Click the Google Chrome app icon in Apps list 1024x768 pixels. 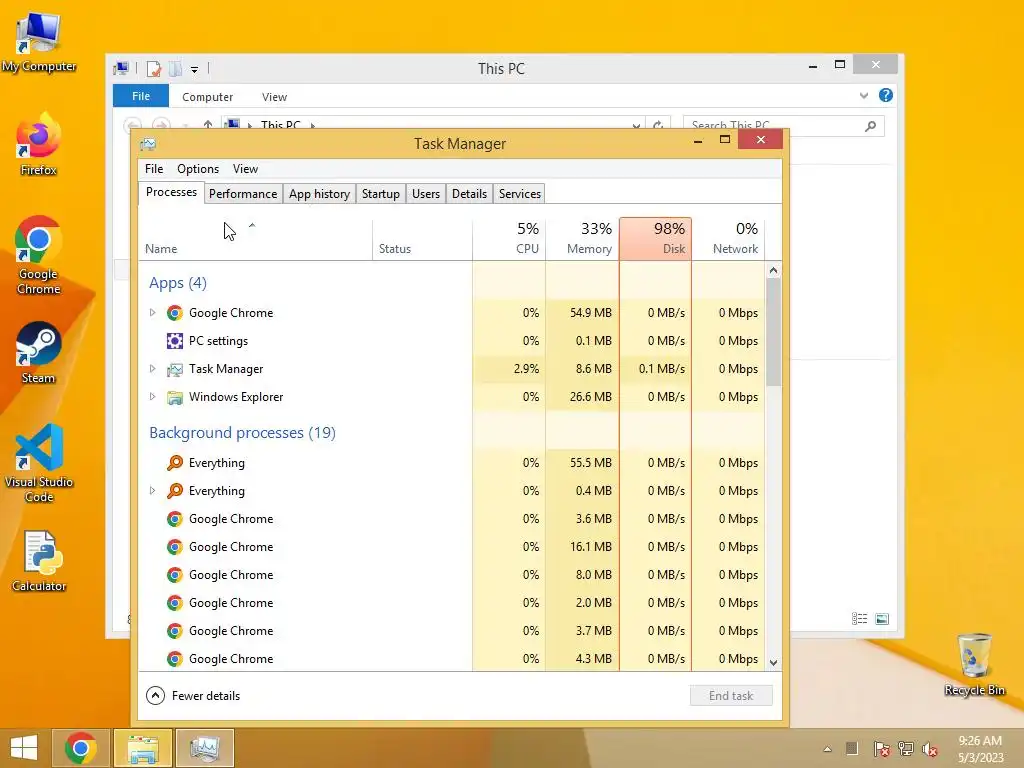(174, 313)
